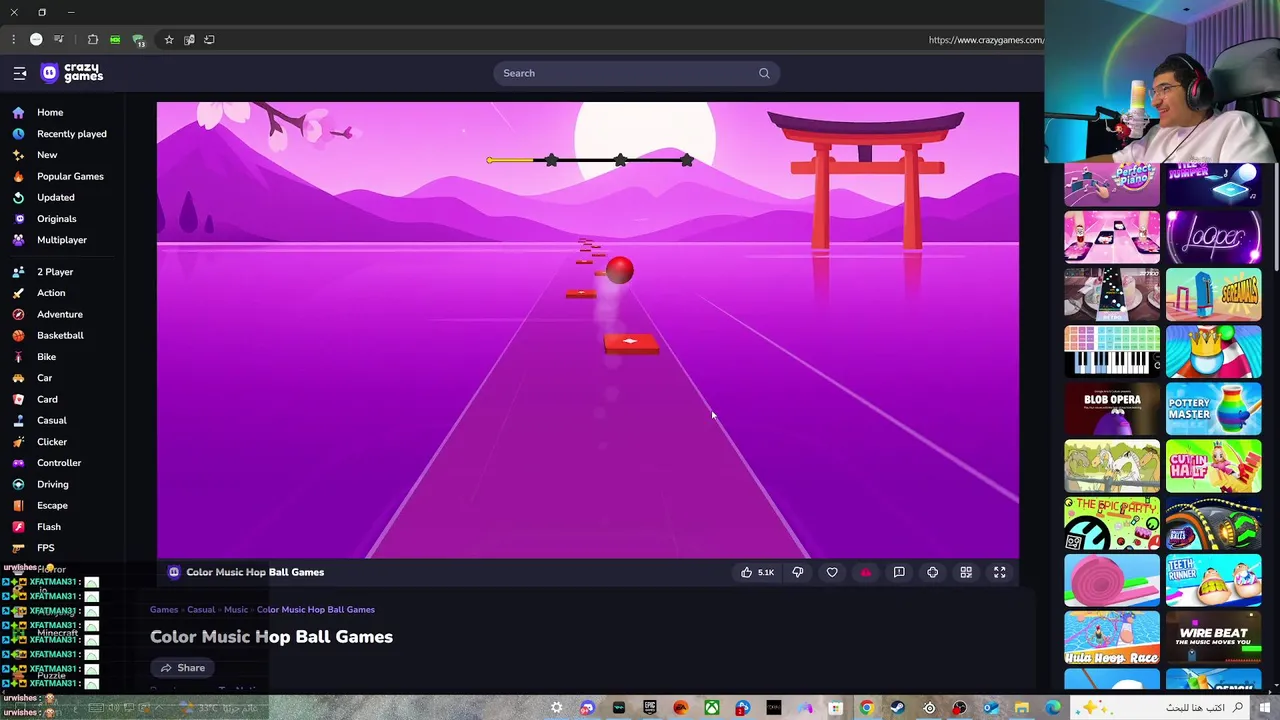Open the CrazyGames logo homepage
The height and width of the screenshot is (720, 1280).
point(71,73)
